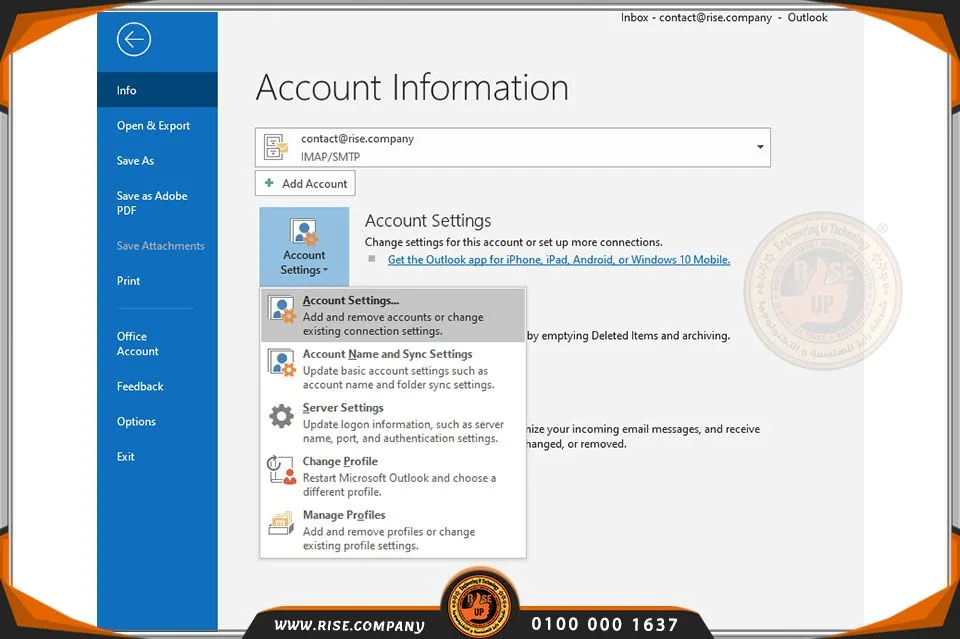This screenshot has height=639, width=960.
Task: Choose Account Settings... from the dropdown menu
Action: pyautogui.click(x=393, y=315)
